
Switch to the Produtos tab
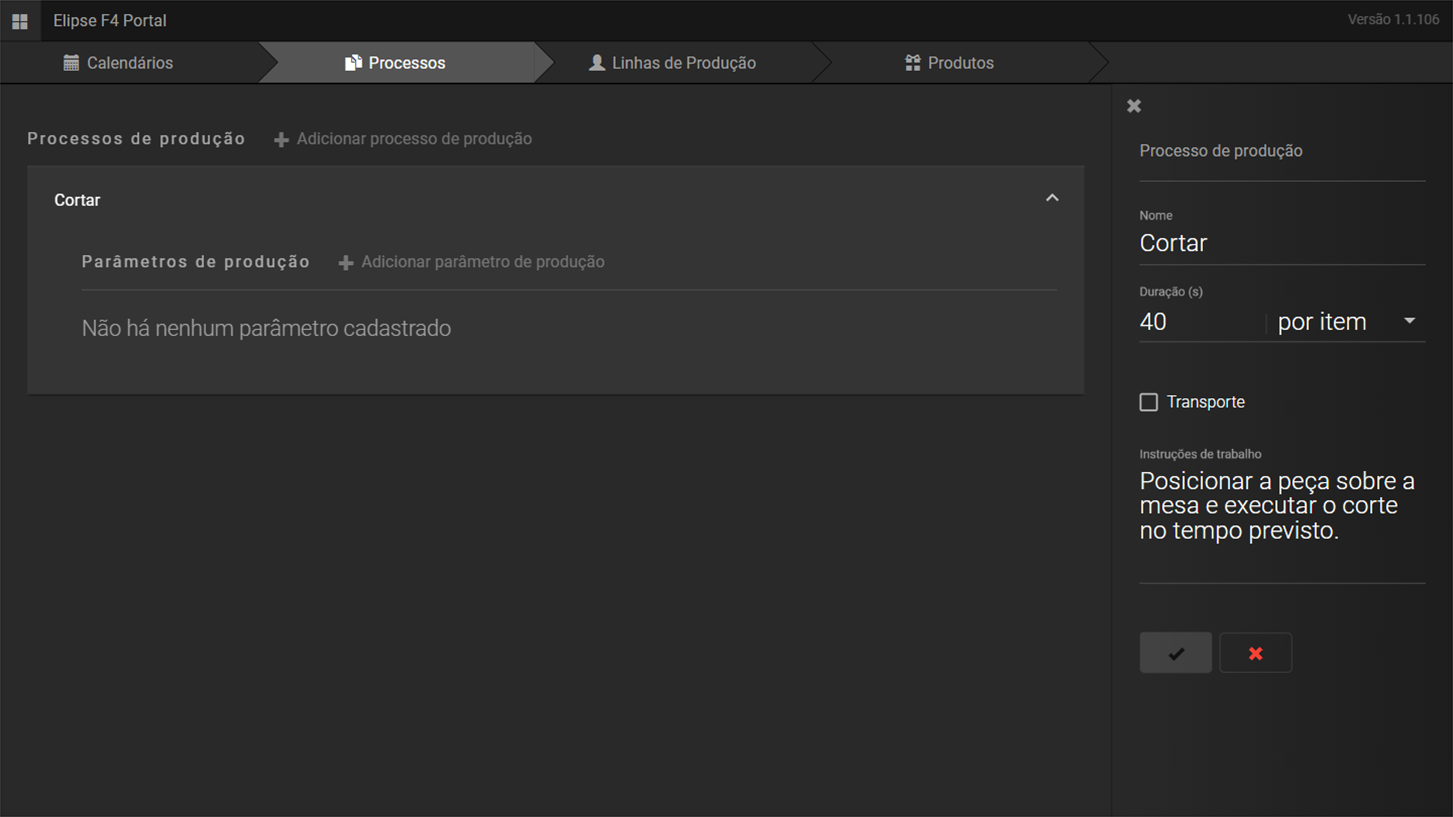[950, 63]
